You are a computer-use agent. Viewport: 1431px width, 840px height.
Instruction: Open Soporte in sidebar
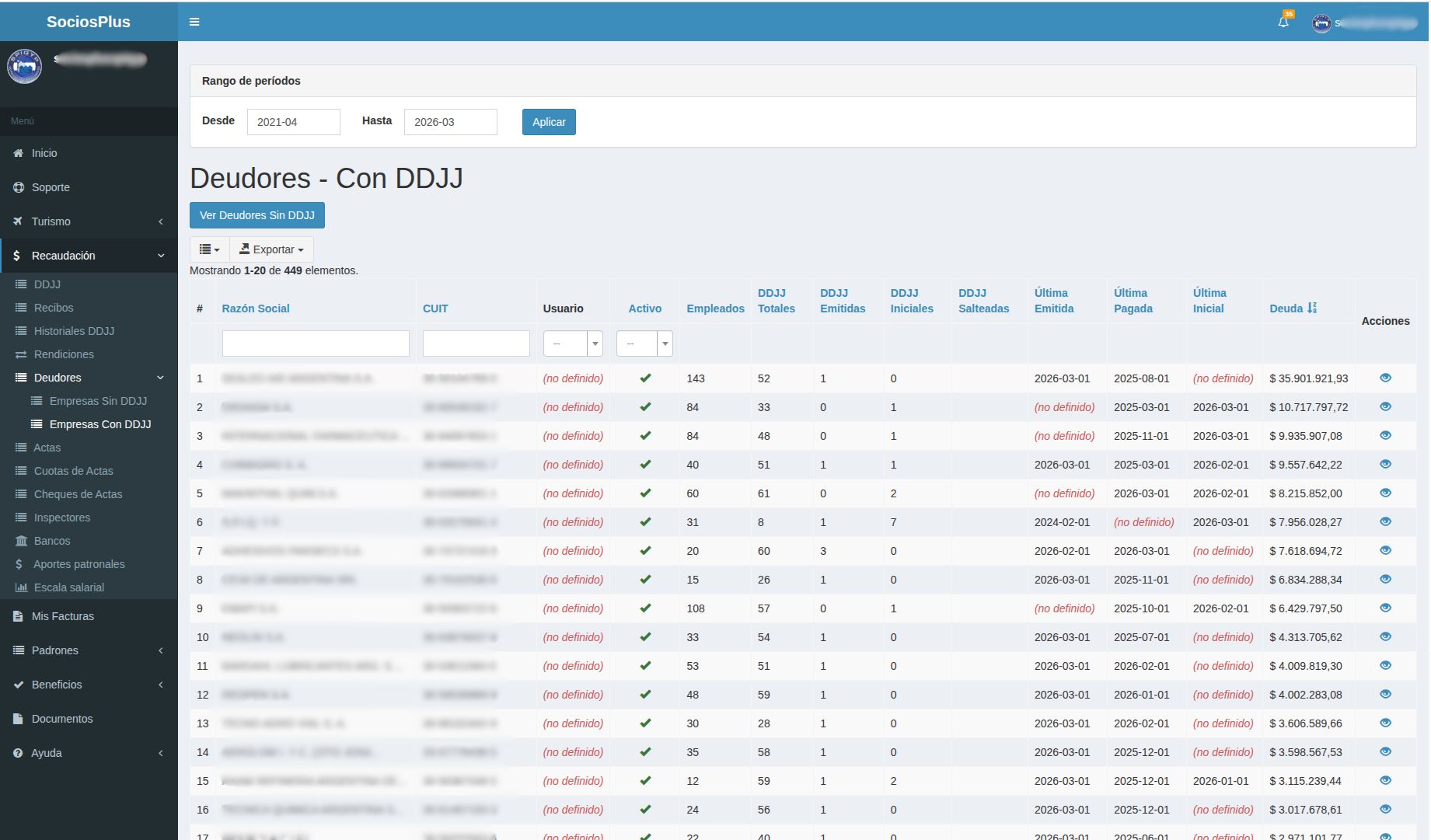(51, 187)
